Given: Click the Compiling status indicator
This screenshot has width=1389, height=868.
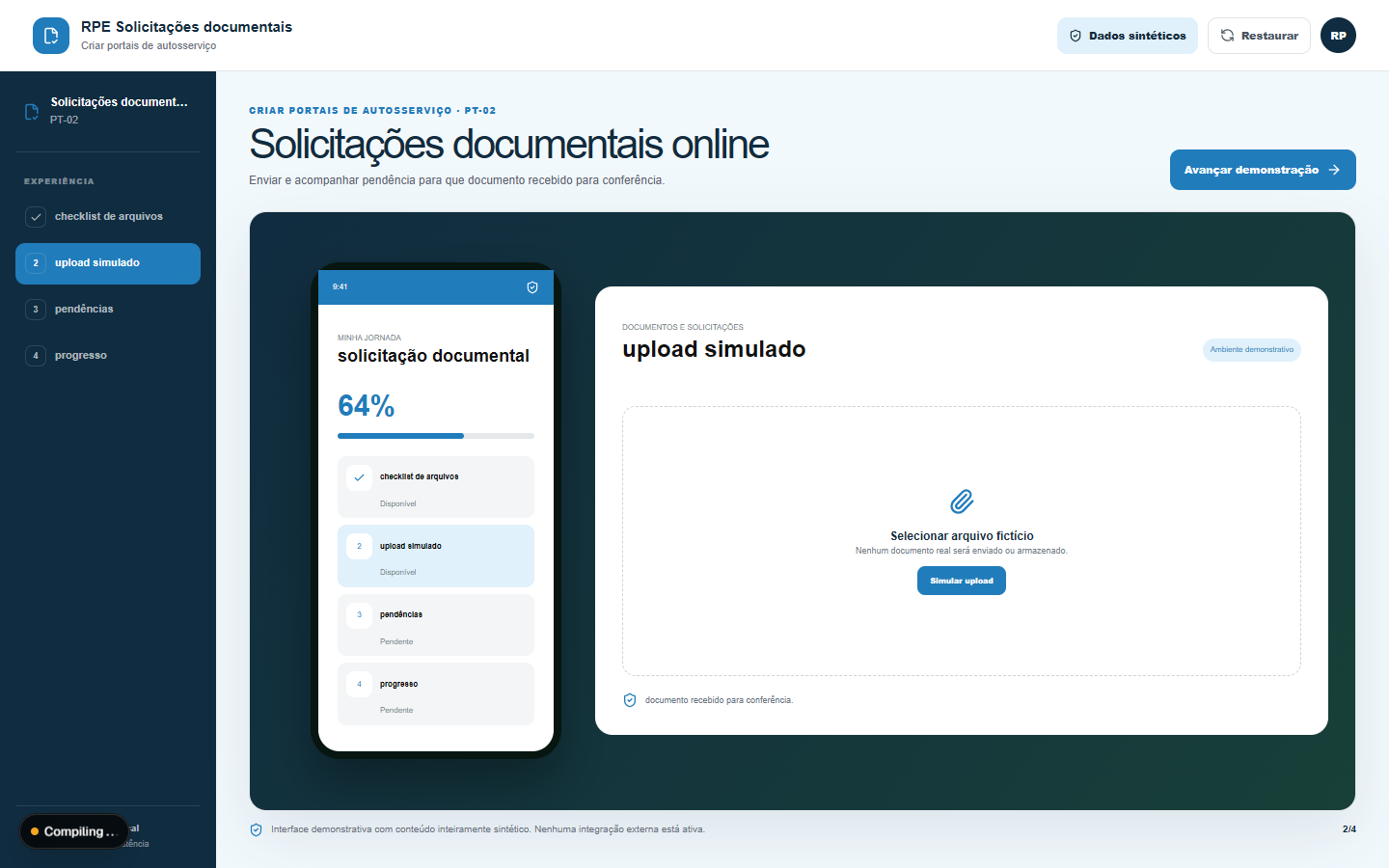Looking at the screenshot, I should tap(74, 831).
